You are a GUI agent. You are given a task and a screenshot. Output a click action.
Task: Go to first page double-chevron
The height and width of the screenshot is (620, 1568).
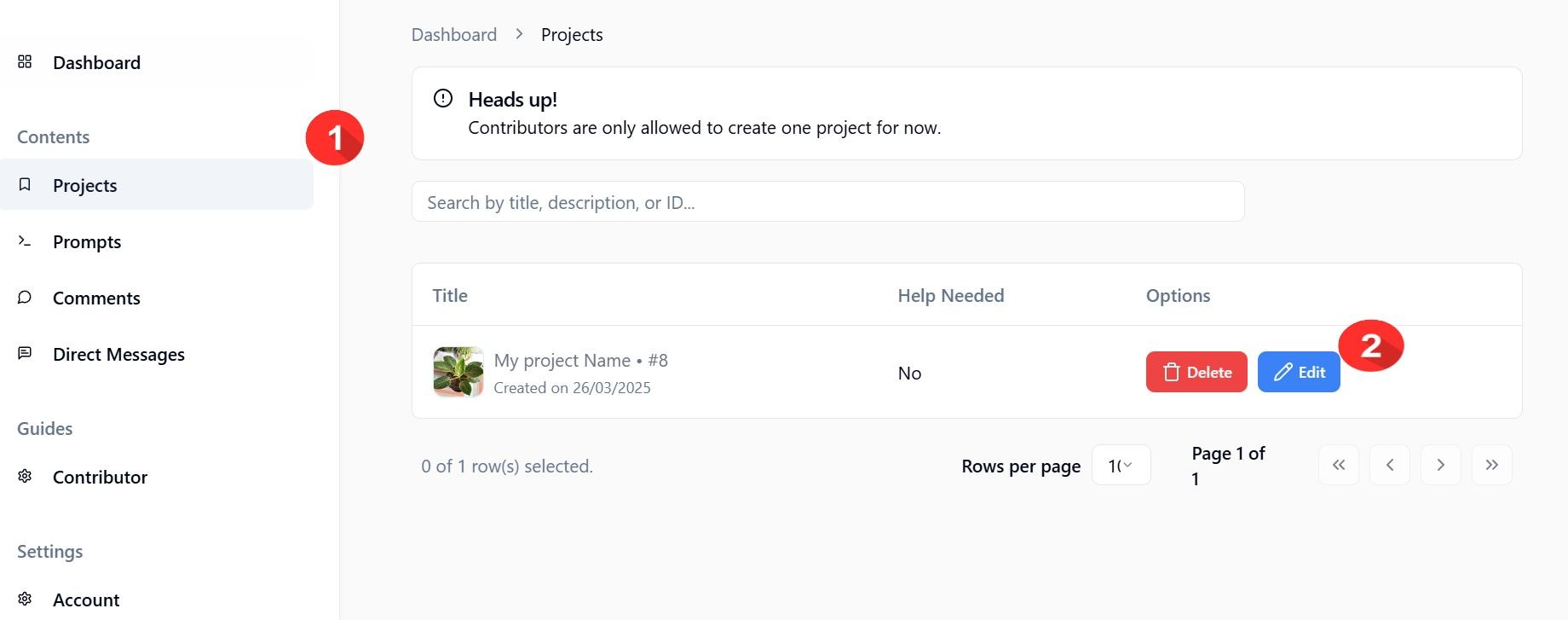tap(1339, 465)
